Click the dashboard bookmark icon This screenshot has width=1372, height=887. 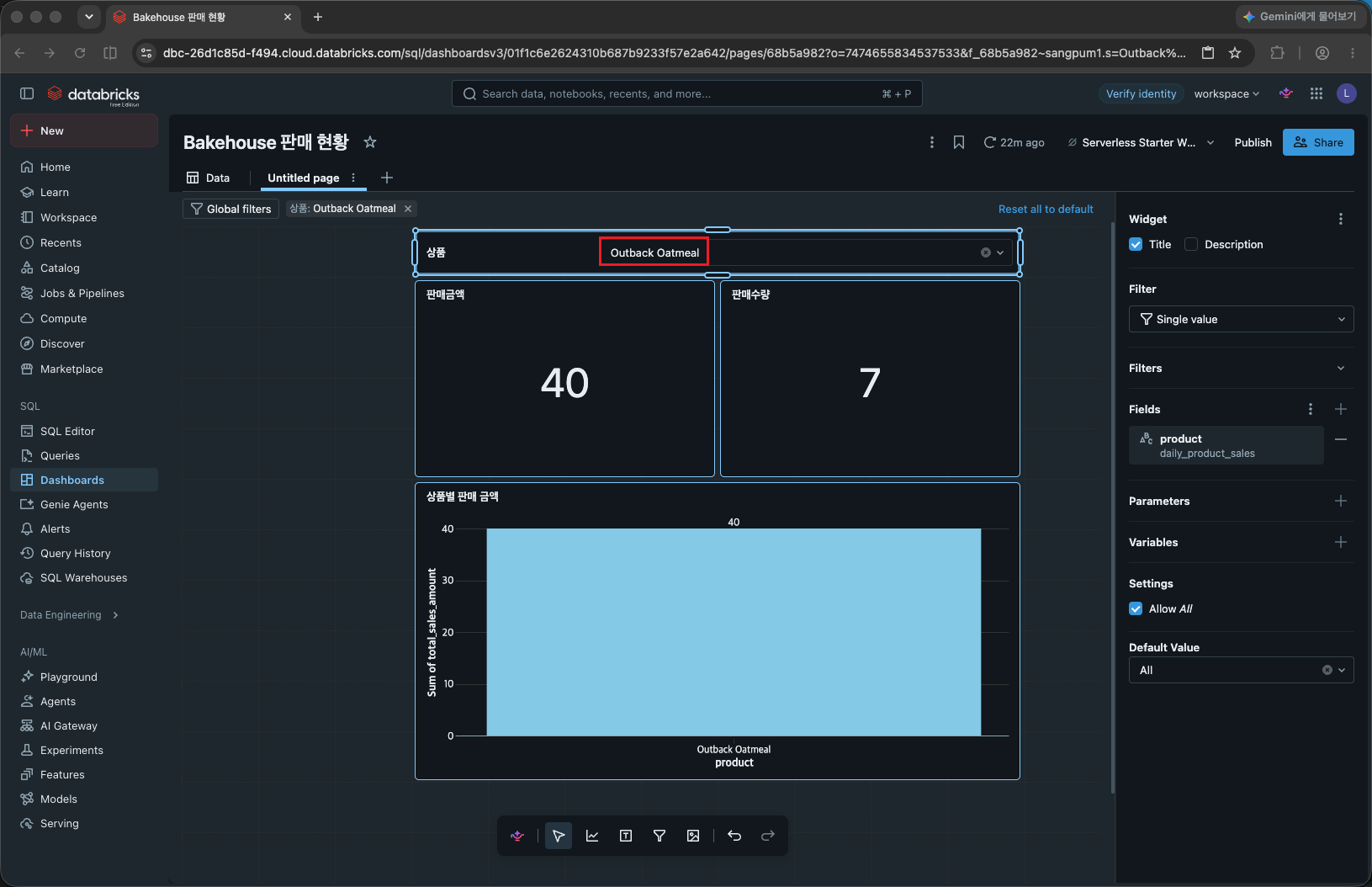tap(959, 142)
